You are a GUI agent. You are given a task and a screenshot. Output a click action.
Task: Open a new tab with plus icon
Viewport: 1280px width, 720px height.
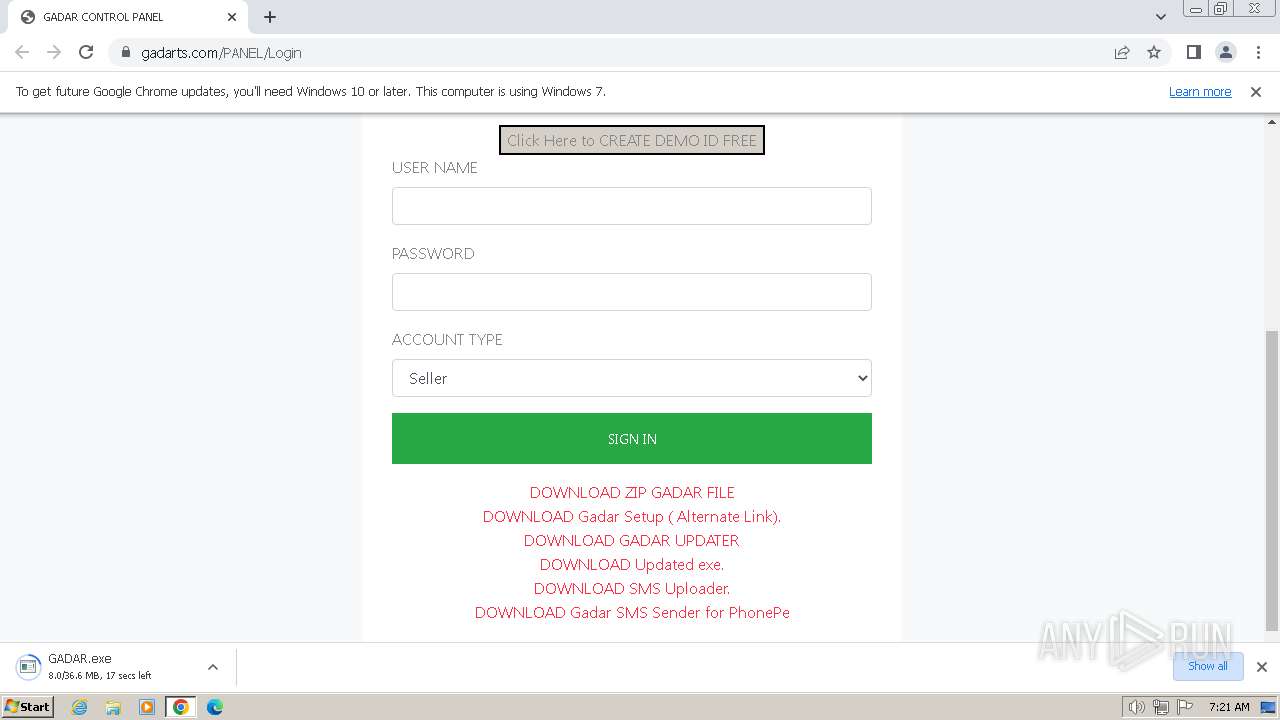[x=270, y=17]
